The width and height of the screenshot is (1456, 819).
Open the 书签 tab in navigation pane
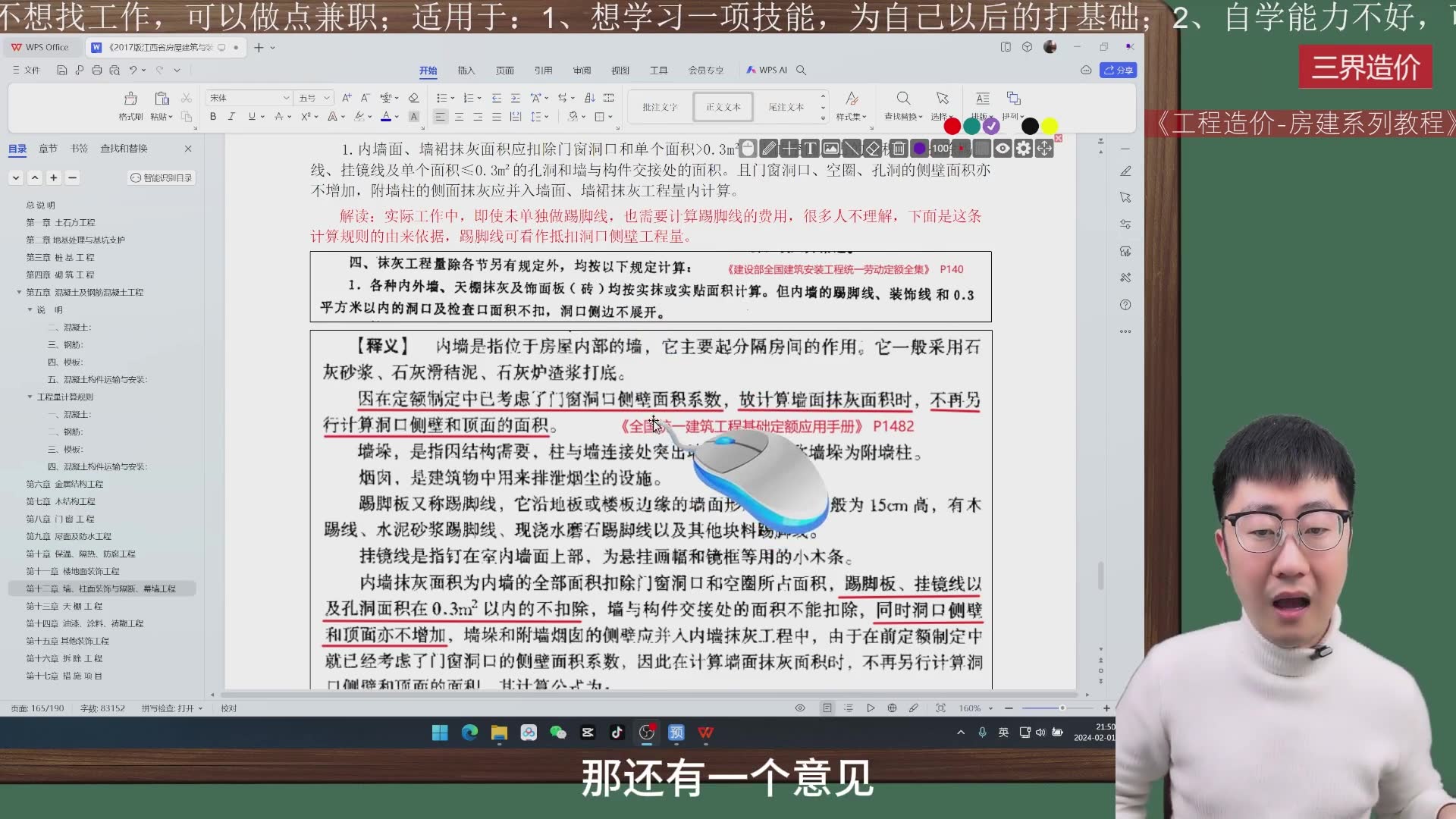(79, 149)
